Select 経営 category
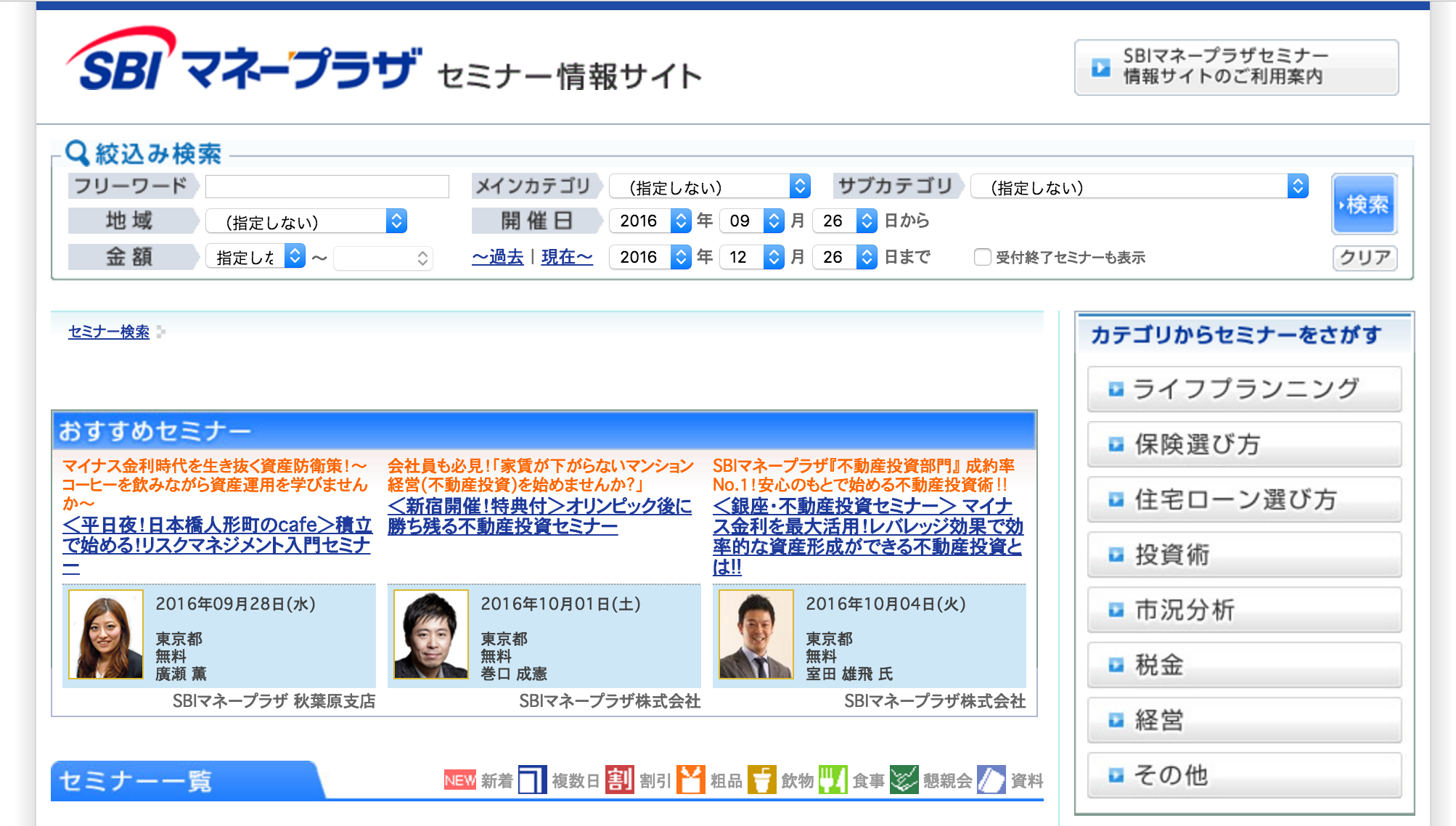Viewport: 1456px width, 826px height. 1244,720
